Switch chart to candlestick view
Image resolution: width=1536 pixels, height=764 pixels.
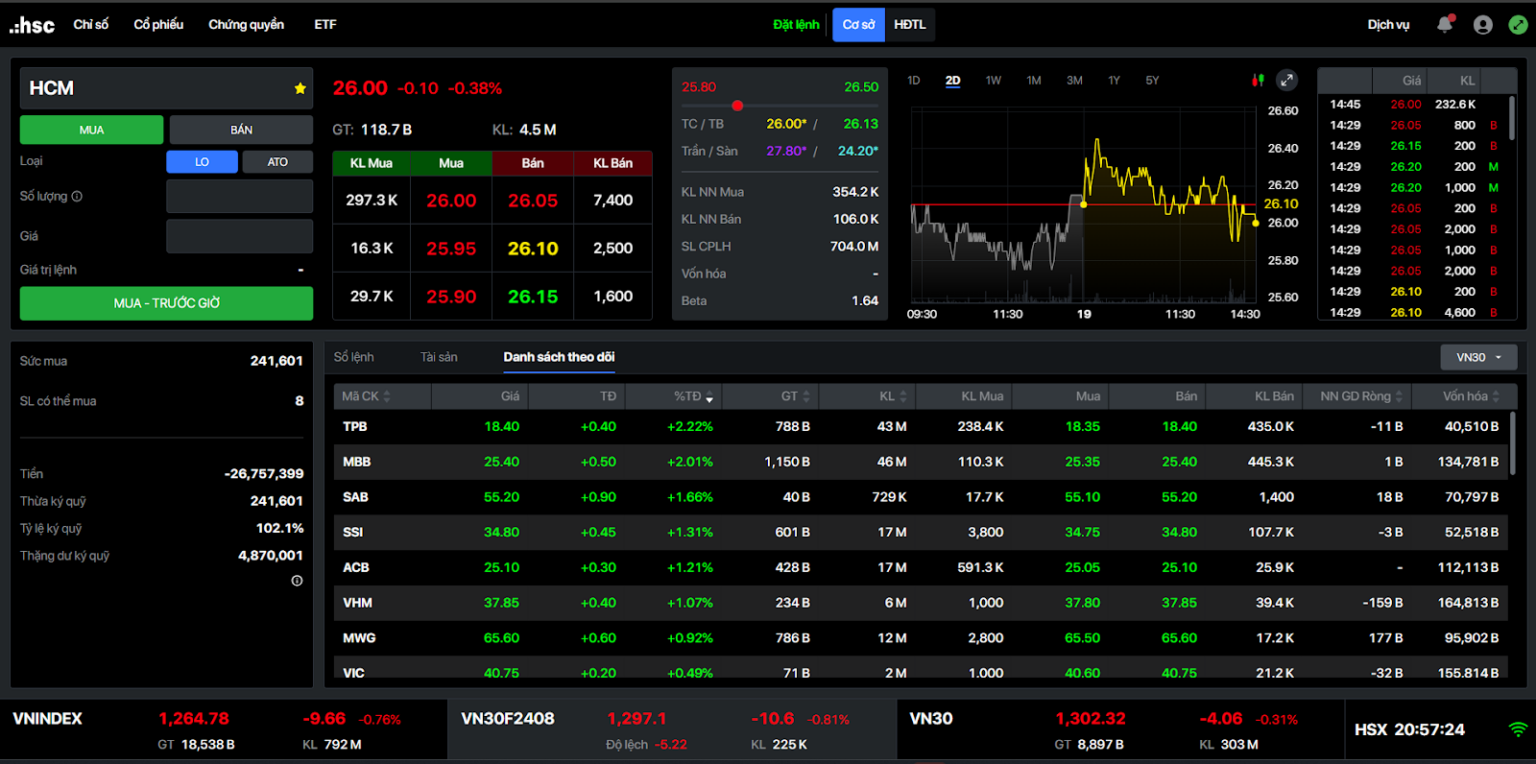click(x=1258, y=80)
